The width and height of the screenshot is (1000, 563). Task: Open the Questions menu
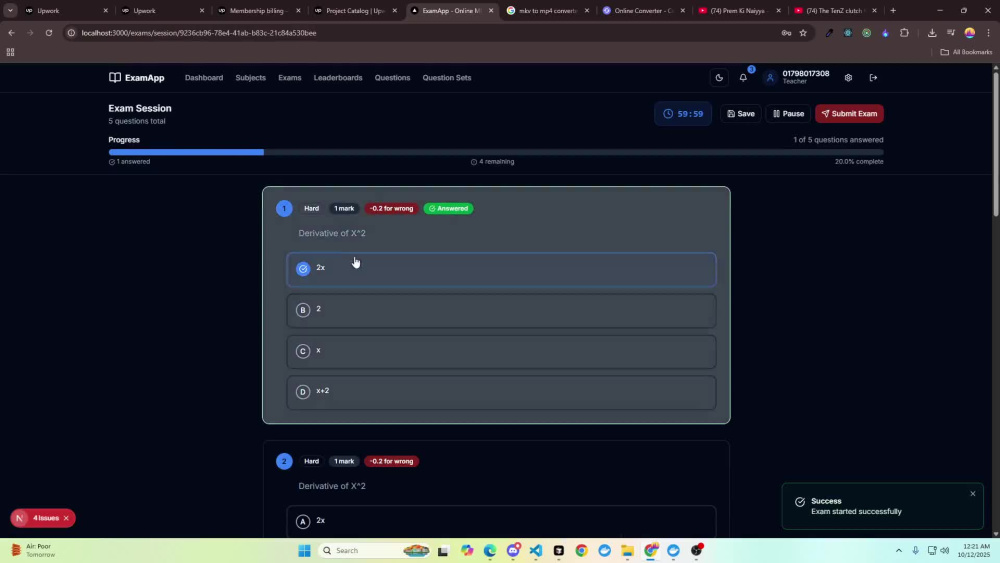click(x=392, y=78)
